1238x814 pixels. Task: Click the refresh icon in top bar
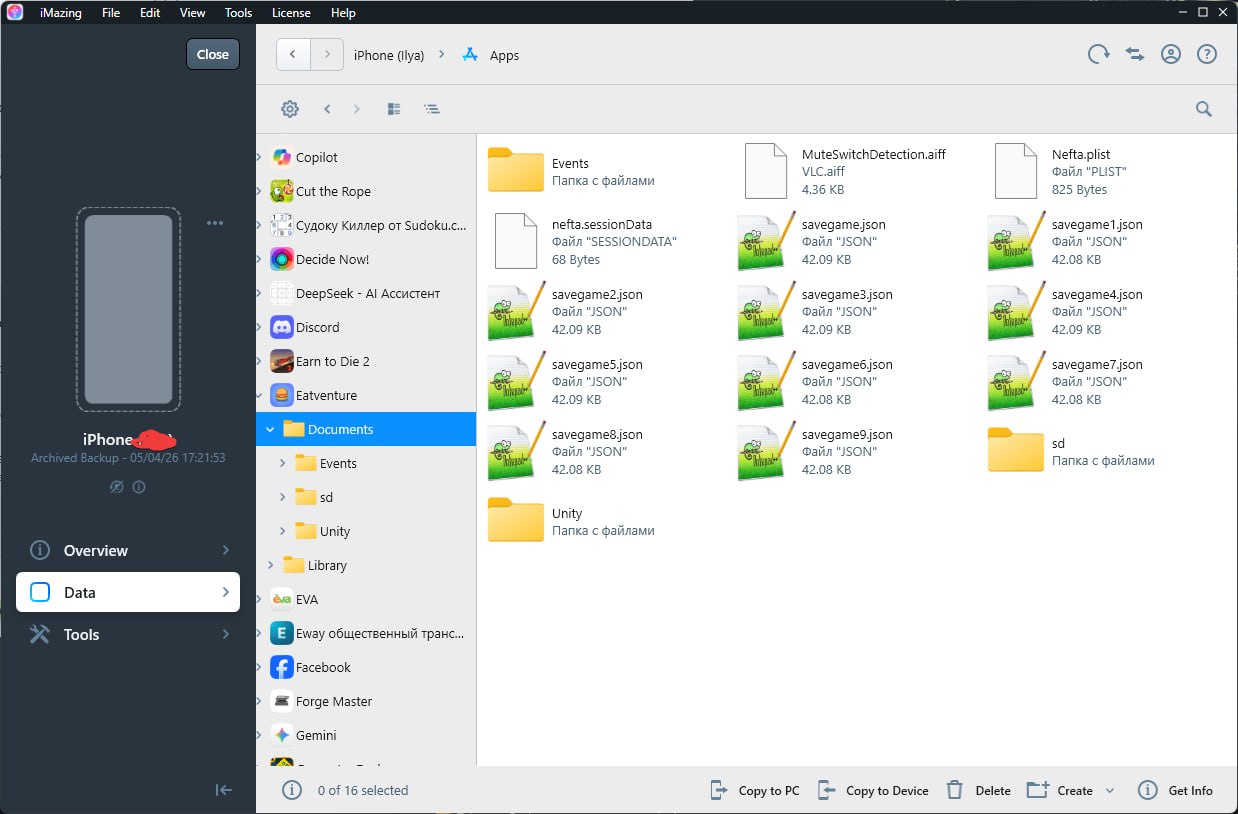[1099, 55]
